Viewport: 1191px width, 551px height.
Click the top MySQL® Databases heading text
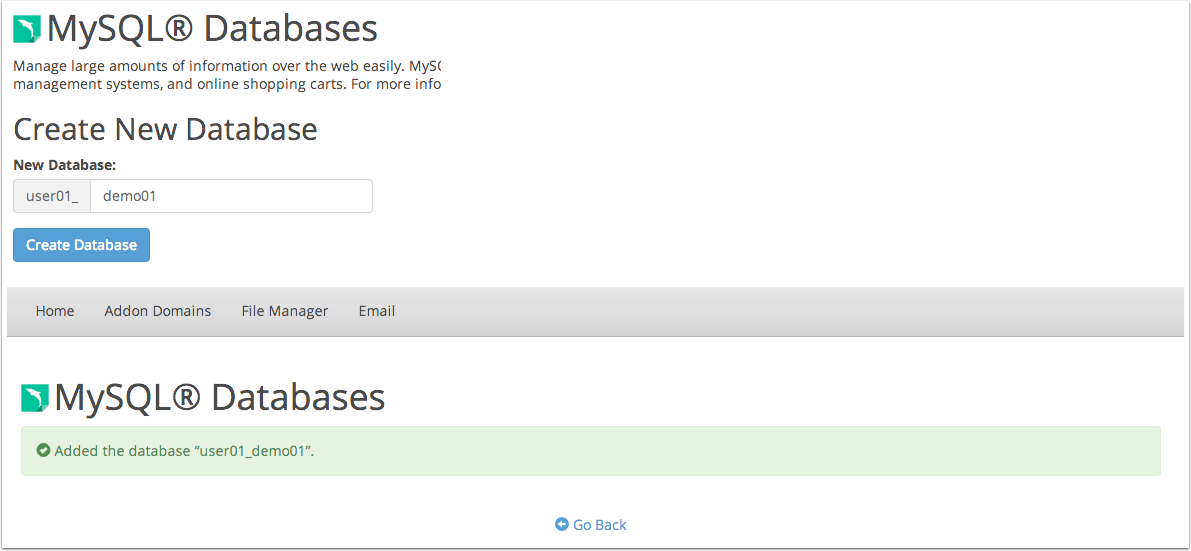pyautogui.click(x=212, y=29)
